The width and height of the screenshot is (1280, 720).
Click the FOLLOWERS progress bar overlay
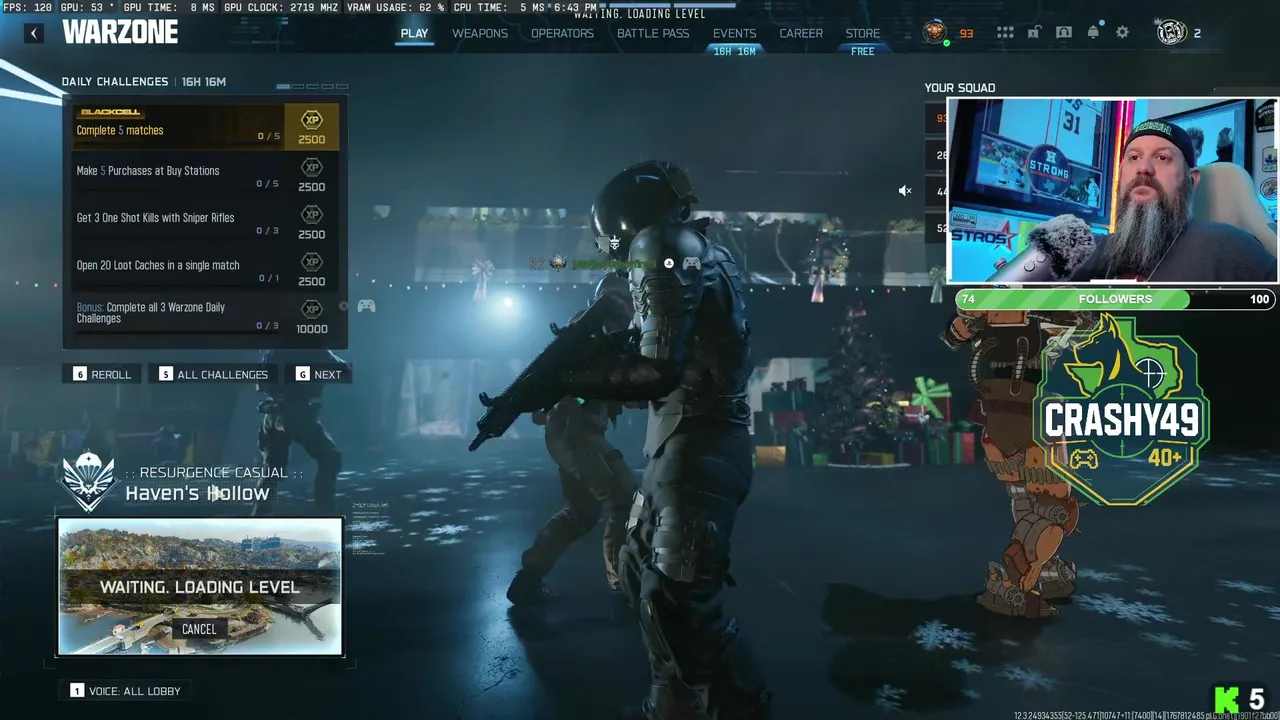(x=1115, y=299)
